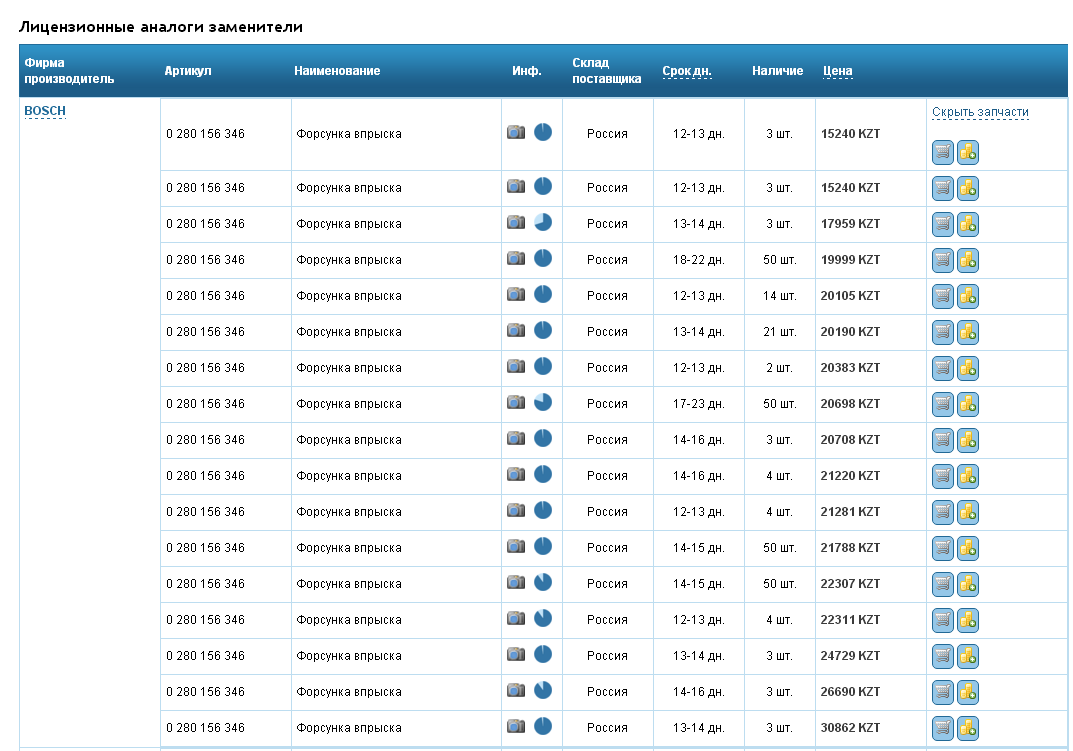Add the 20105 KZT item to cart
Viewport: 1073px width, 751px height.
point(942,296)
